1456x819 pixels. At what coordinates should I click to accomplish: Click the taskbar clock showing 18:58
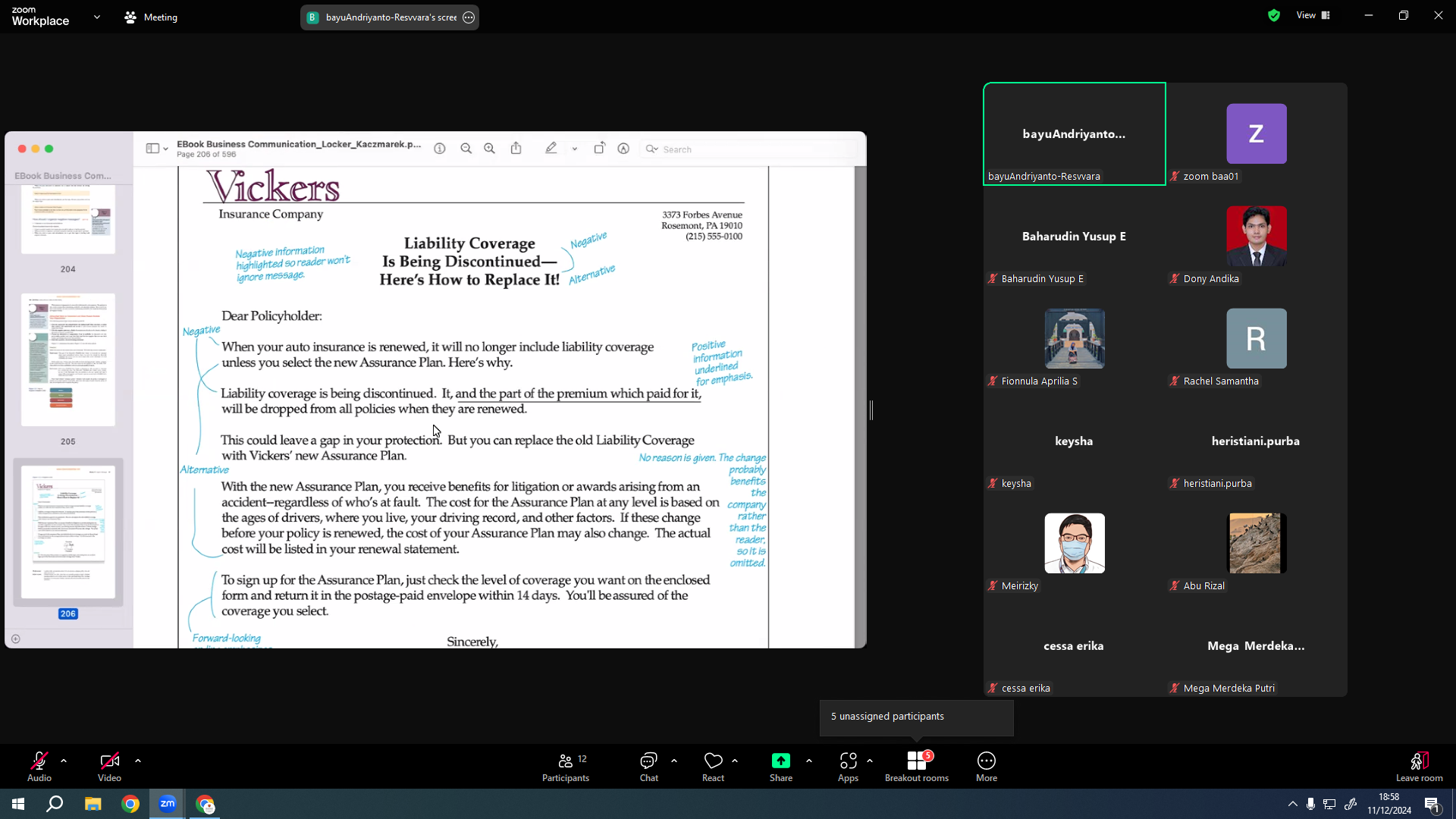click(1389, 804)
